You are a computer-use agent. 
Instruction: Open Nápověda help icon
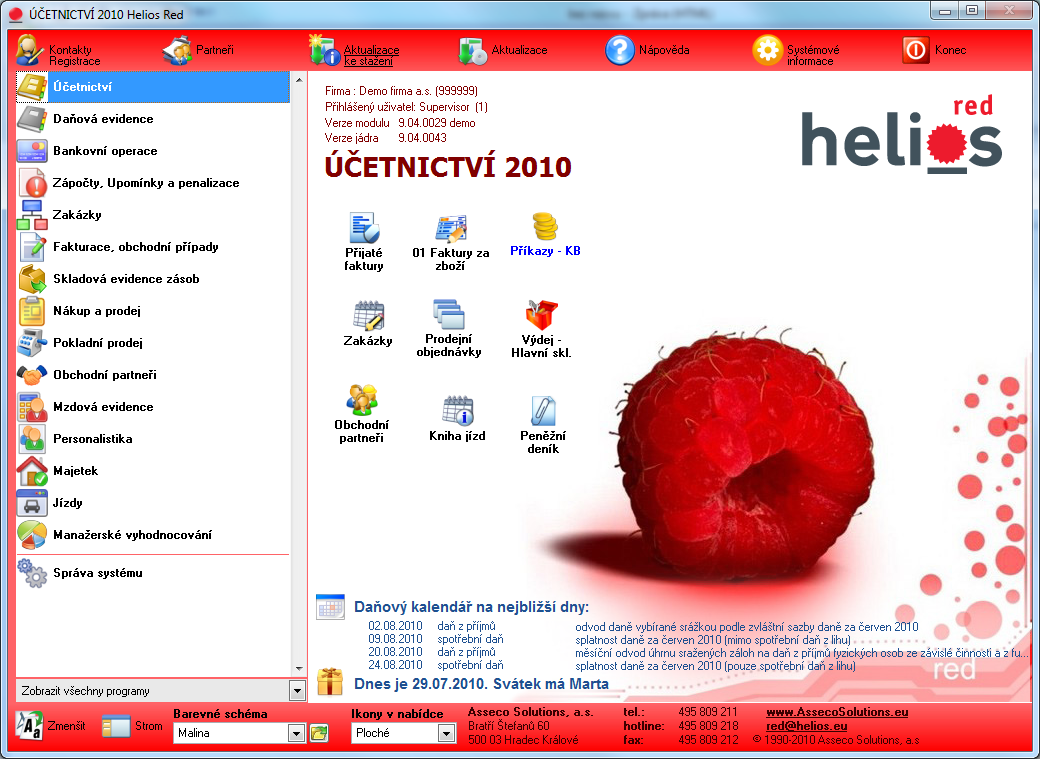620,50
